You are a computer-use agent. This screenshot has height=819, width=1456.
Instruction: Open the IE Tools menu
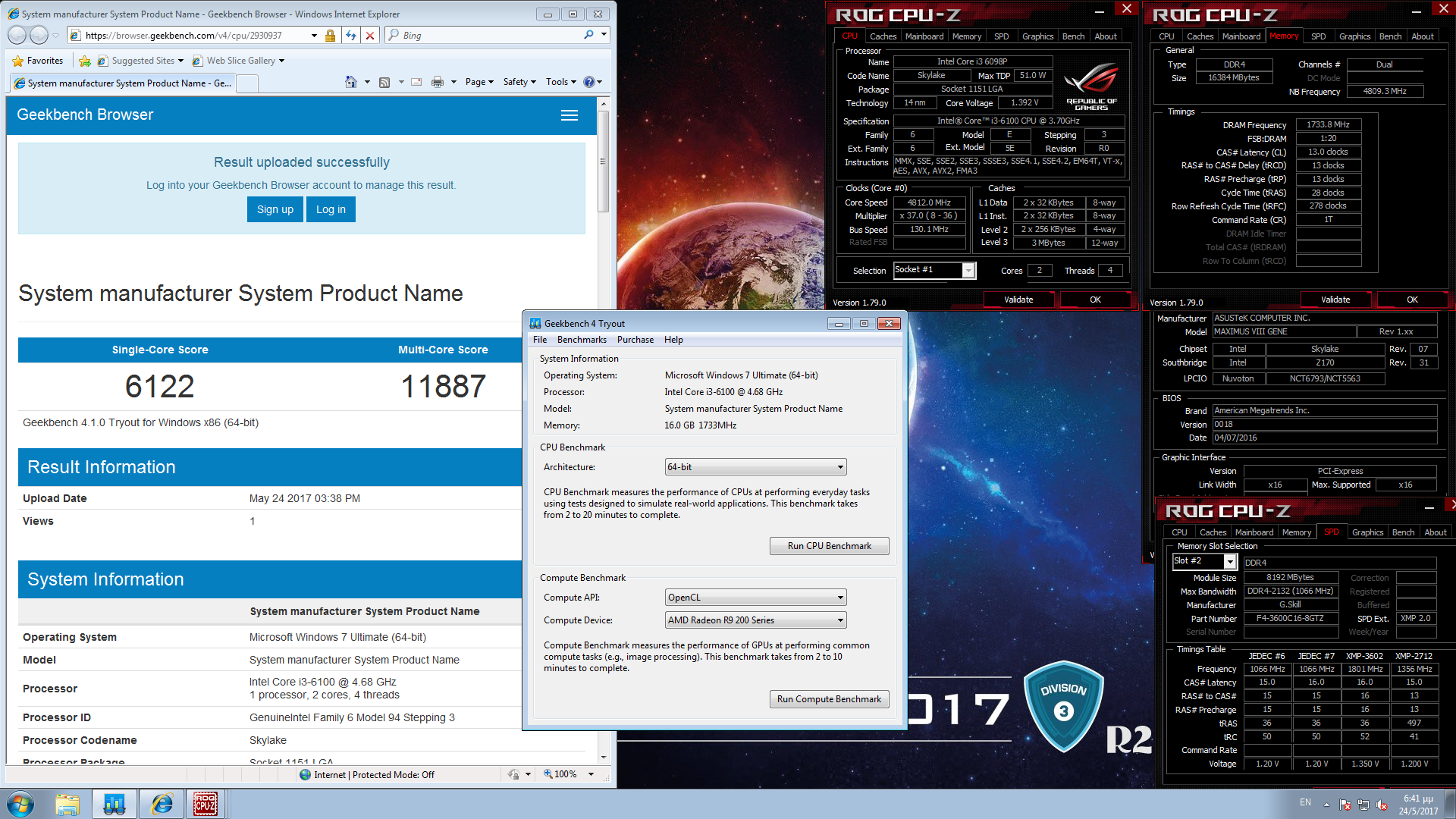(561, 82)
